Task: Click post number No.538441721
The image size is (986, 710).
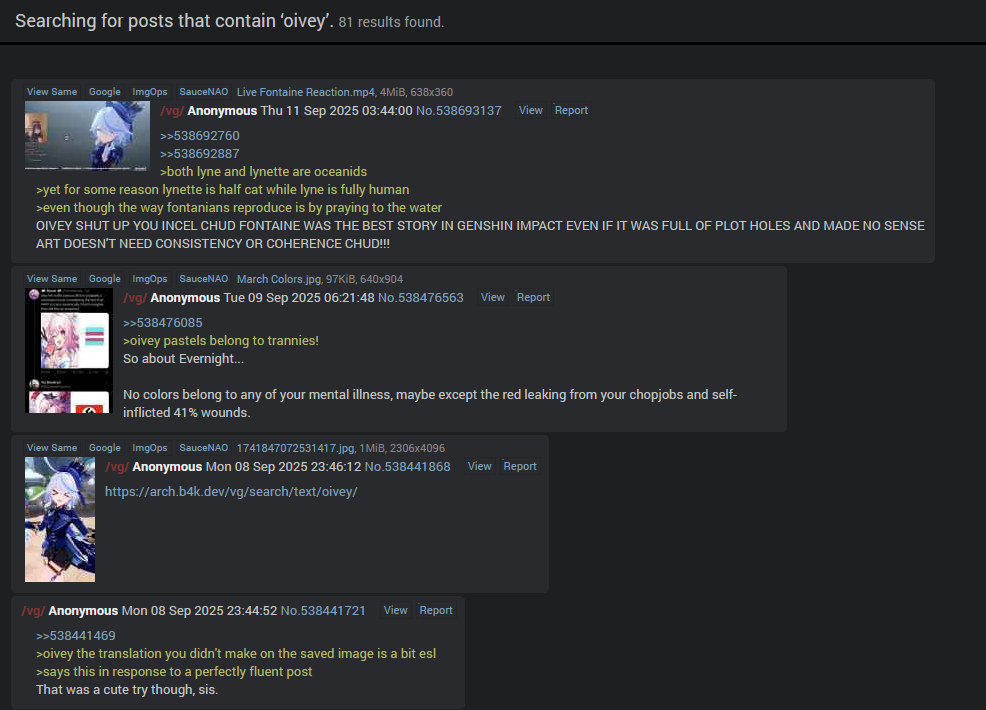Action: 323,611
